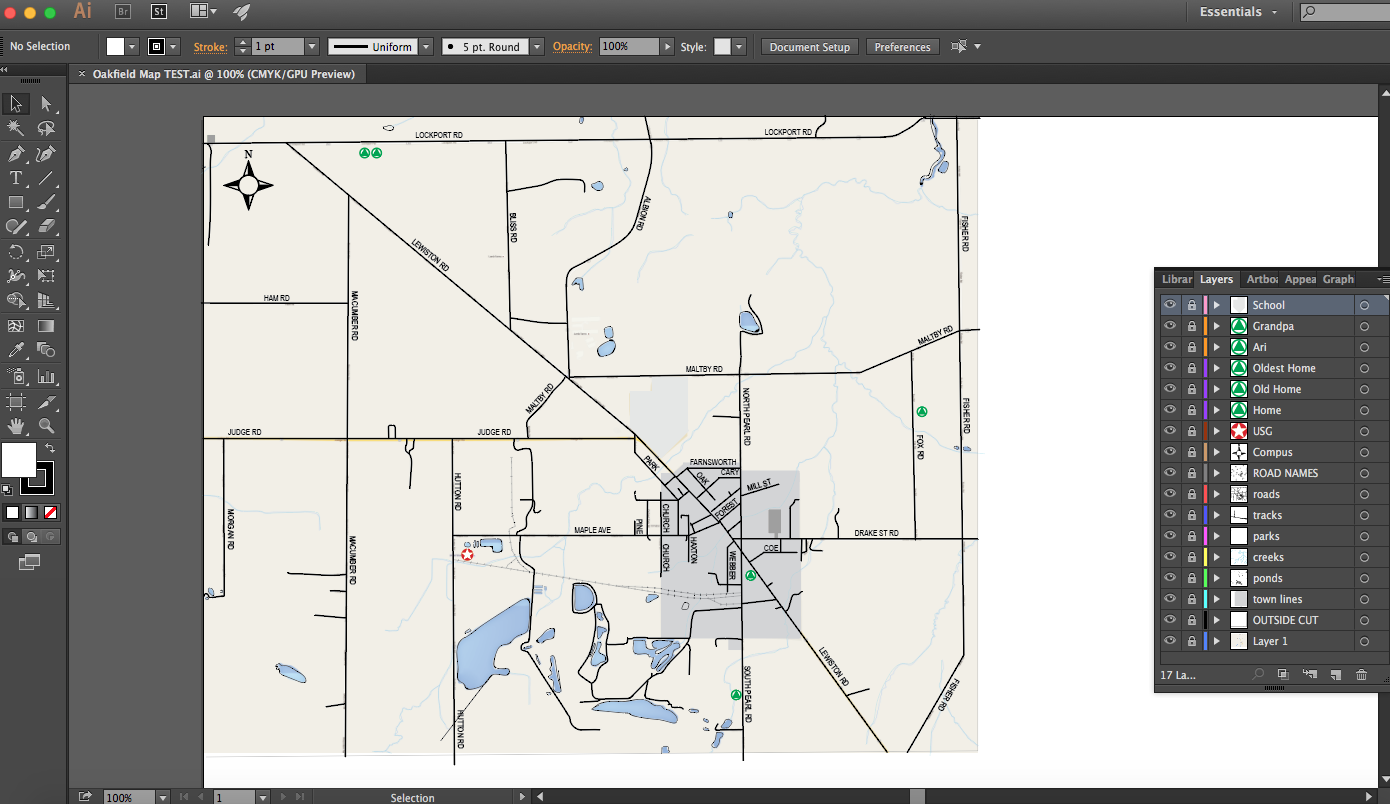Select the Hand tool

(x=16, y=426)
